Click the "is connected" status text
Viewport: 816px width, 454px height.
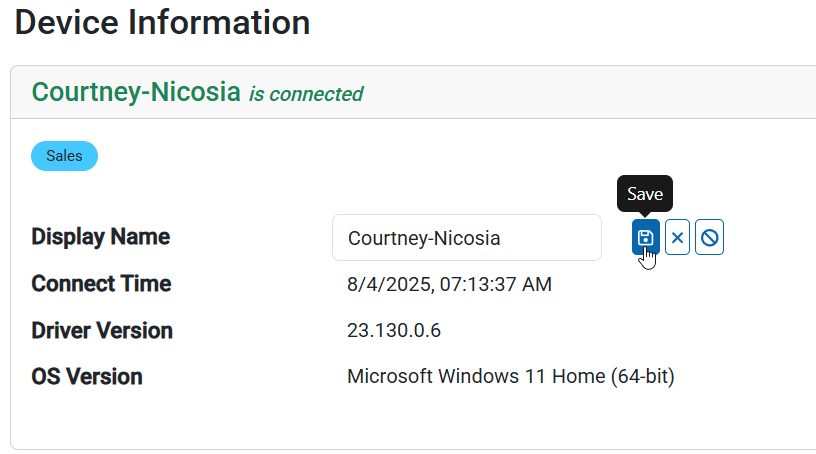point(306,94)
